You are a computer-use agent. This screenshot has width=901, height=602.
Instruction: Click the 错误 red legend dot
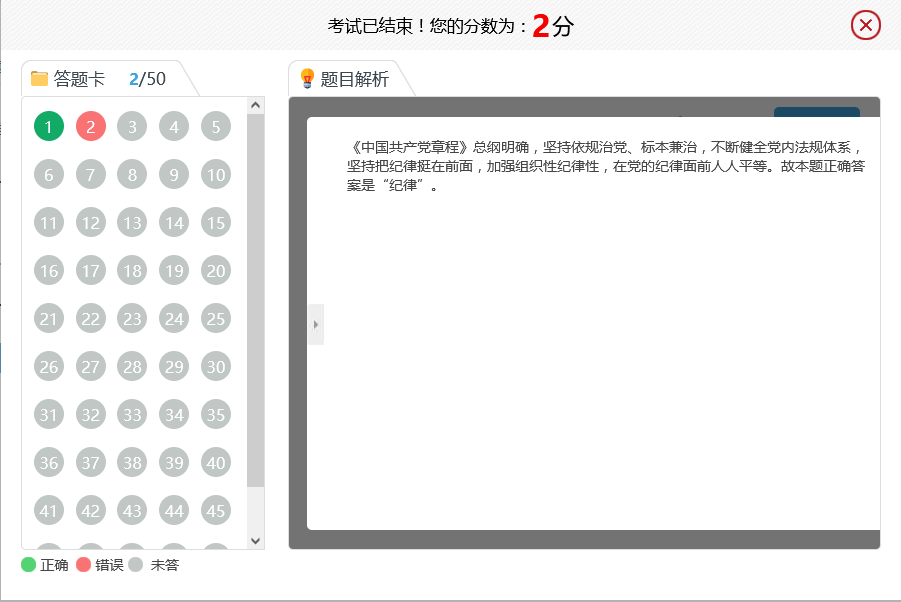pos(83,565)
